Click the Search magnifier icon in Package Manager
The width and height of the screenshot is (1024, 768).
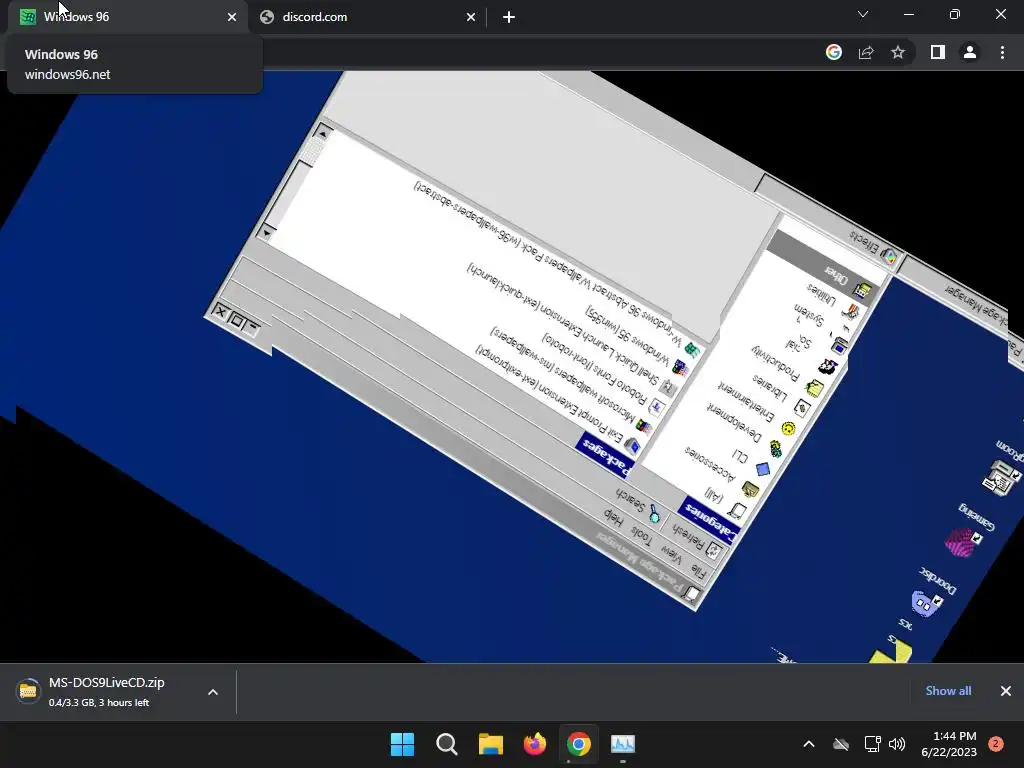pyautogui.click(x=654, y=515)
